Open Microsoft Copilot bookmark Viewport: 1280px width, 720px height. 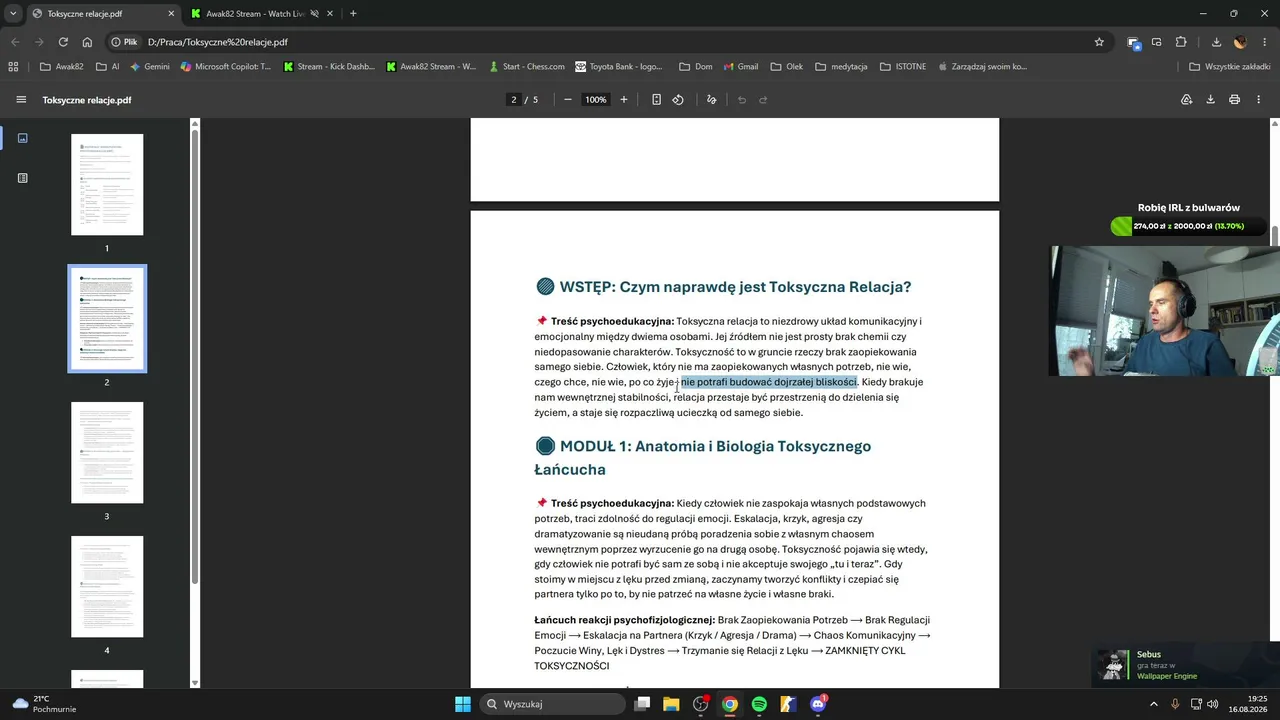point(226,67)
